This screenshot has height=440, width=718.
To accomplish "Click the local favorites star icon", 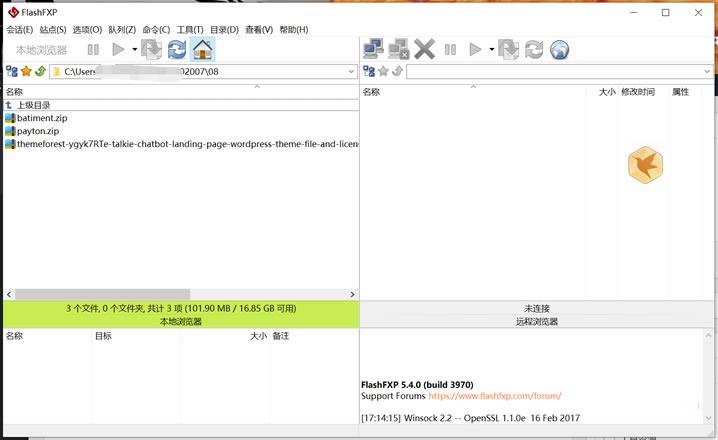I will 26,71.
